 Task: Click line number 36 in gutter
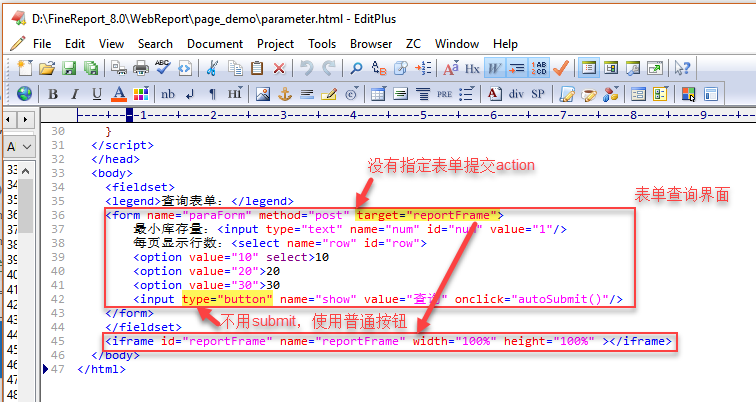coord(58,215)
